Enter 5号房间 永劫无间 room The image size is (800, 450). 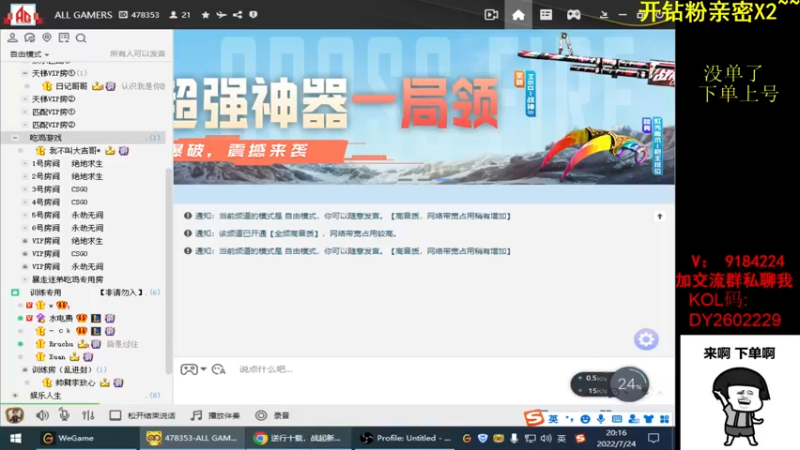coord(67,215)
